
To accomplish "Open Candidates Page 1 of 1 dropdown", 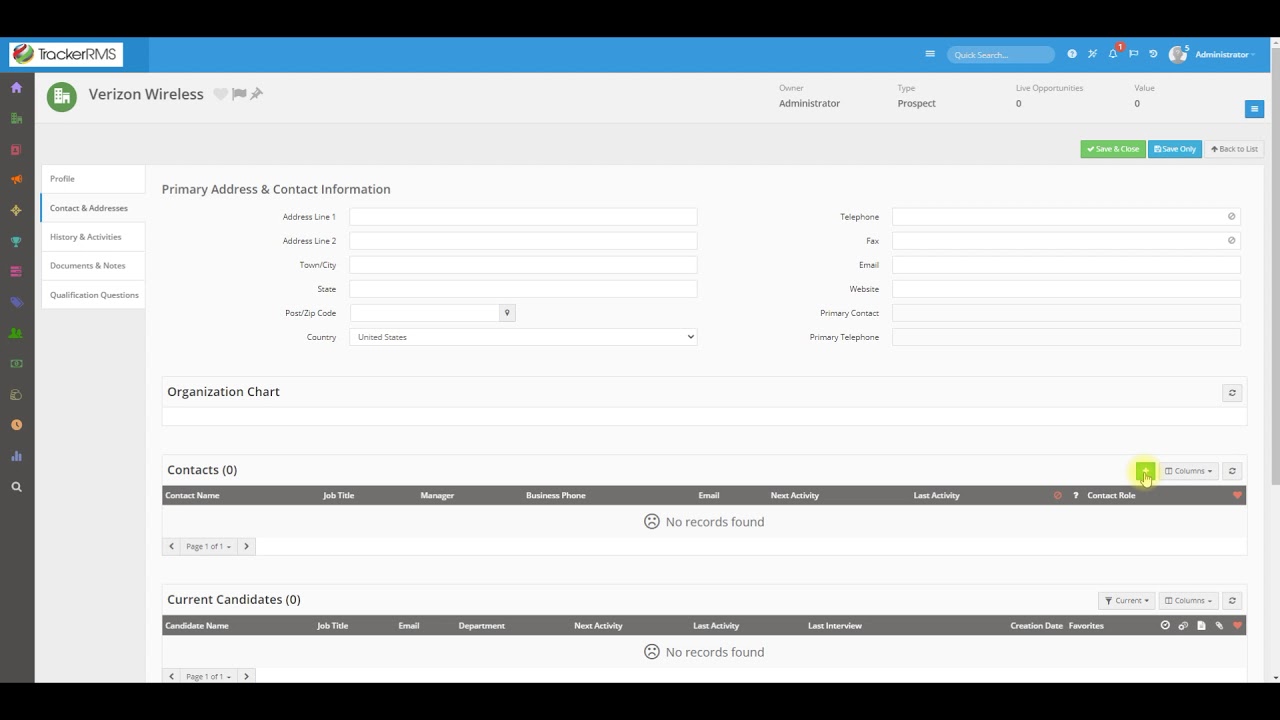I will pyautogui.click(x=208, y=676).
